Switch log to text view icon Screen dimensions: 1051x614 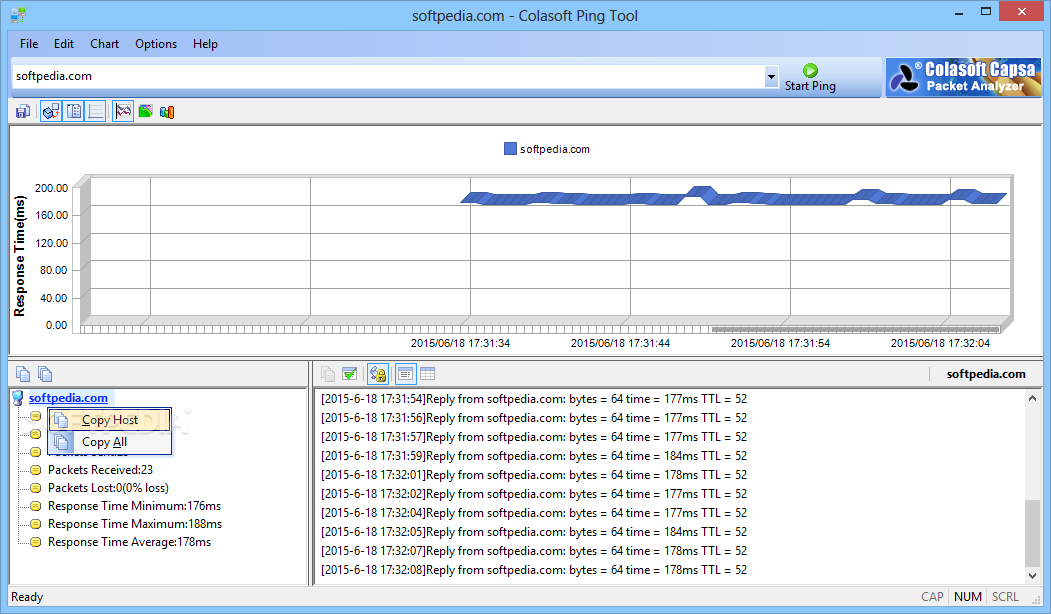406,373
